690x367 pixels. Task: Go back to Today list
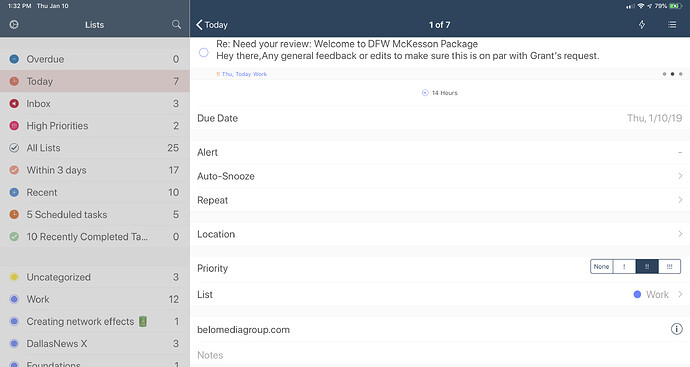click(x=212, y=25)
